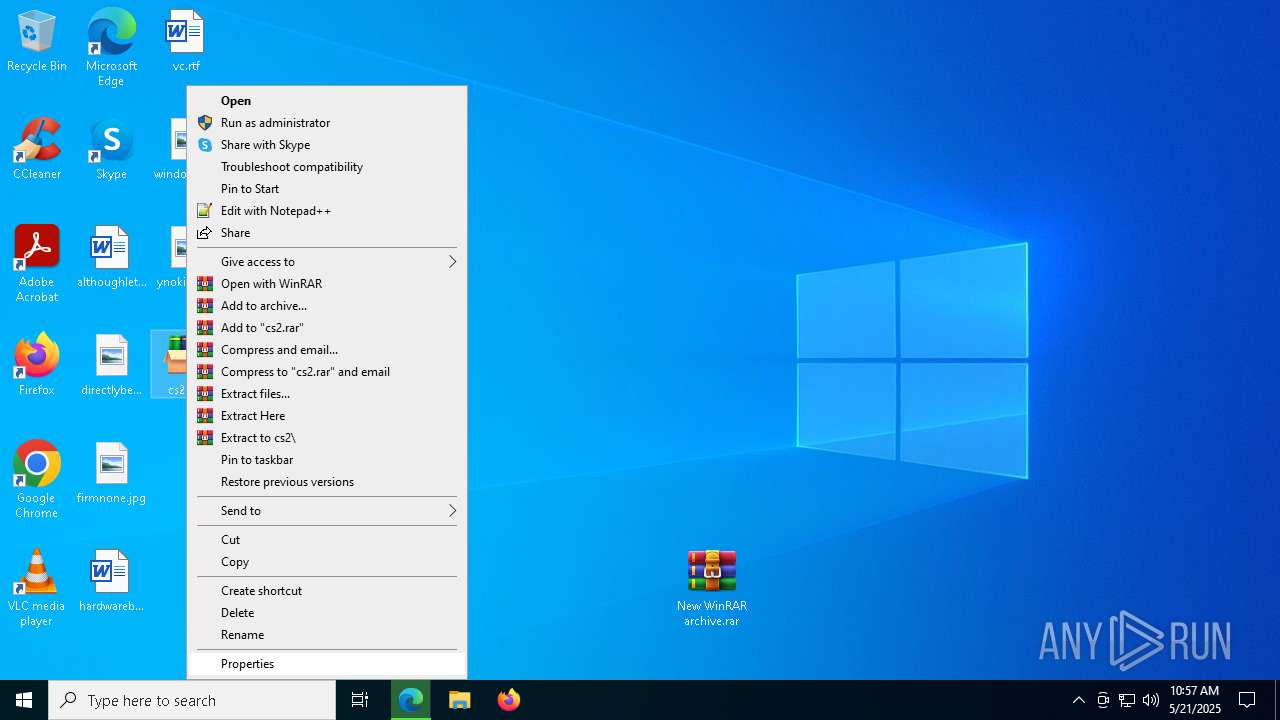Open Adobe Acrobat desktop shortcut
Viewport: 1280px width, 720px height.
(37, 264)
